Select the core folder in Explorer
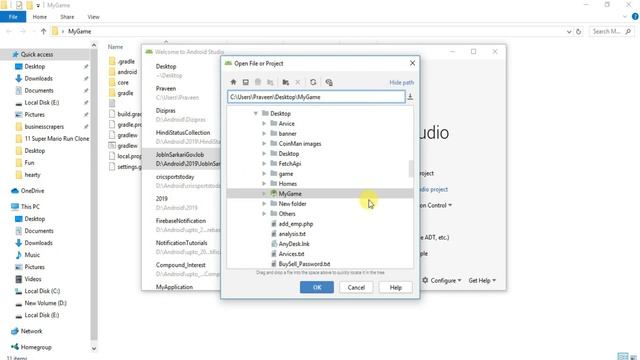Viewport: 640px width, 360px height. tap(123, 82)
